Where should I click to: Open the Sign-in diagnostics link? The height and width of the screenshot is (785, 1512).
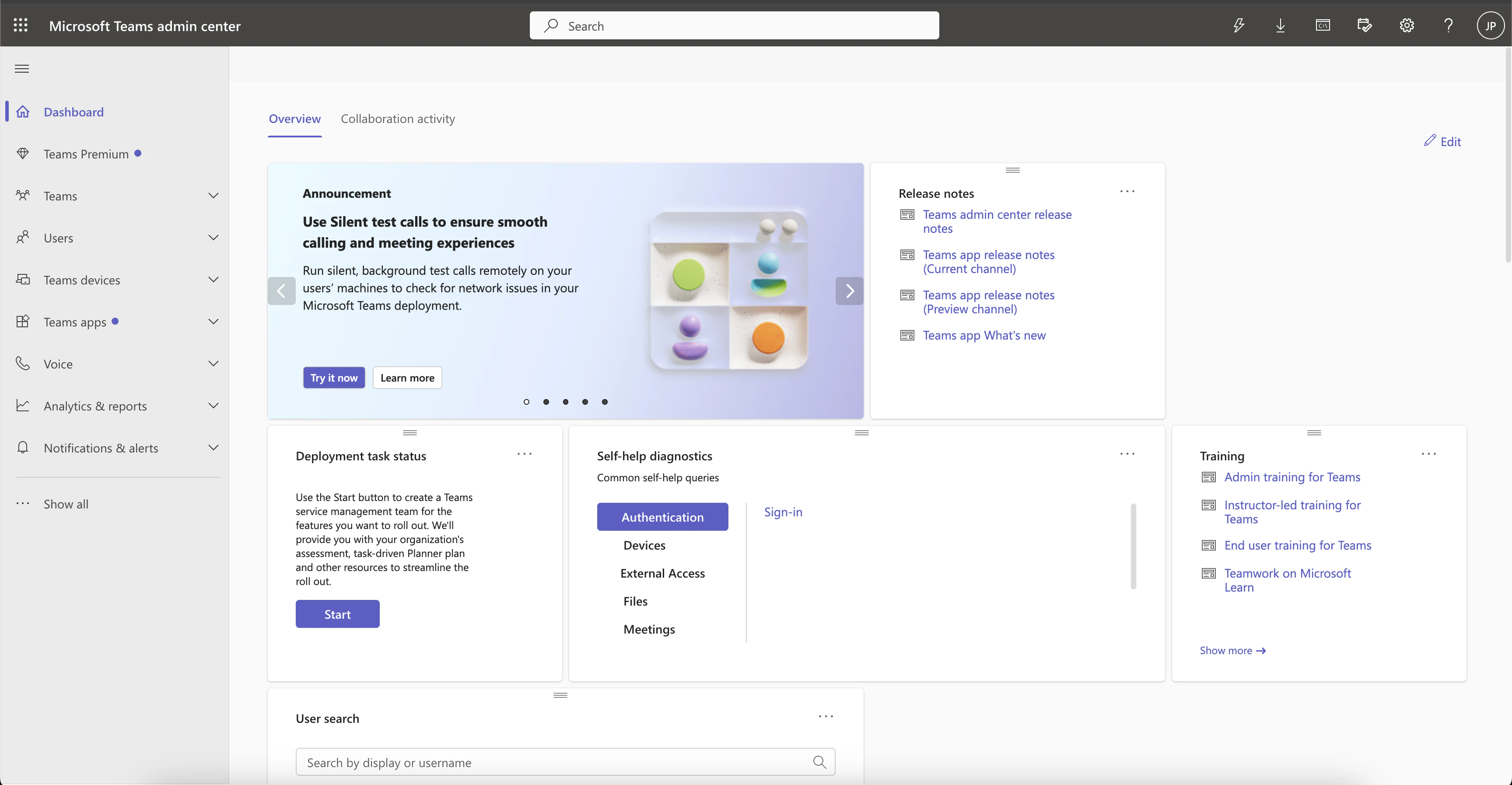(783, 512)
